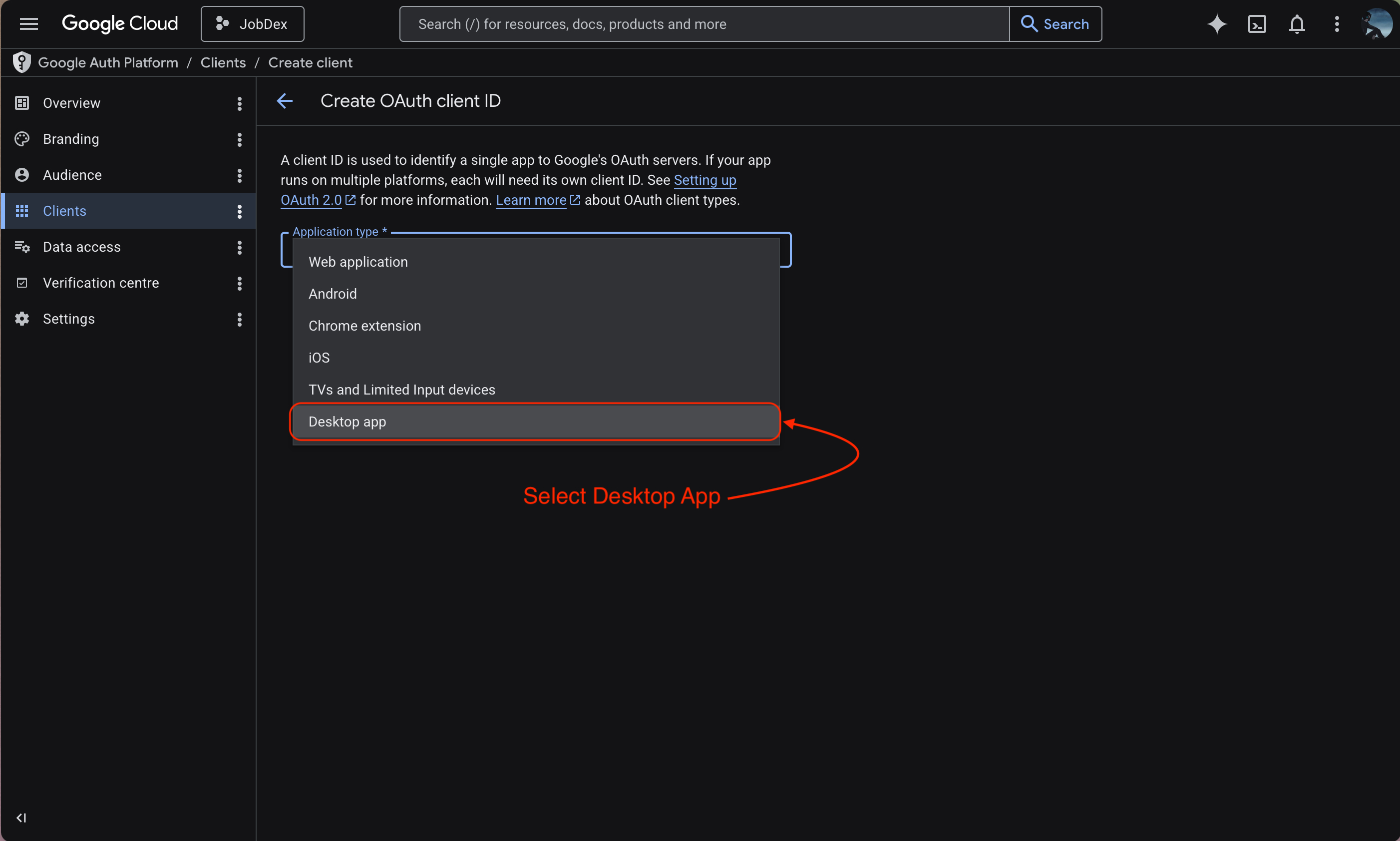The width and height of the screenshot is (1400, 841).
Task: Click the Data access icon
Action: (21, 247)
